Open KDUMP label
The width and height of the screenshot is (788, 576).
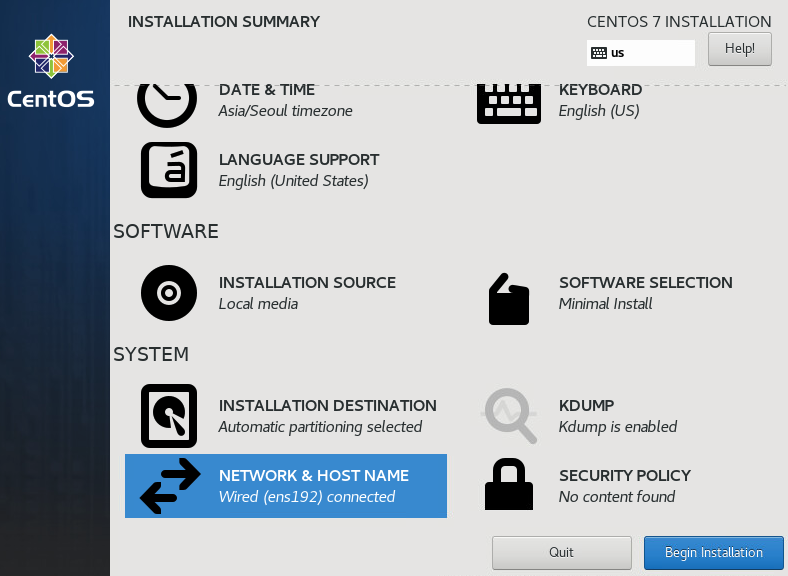coord(586,406)
